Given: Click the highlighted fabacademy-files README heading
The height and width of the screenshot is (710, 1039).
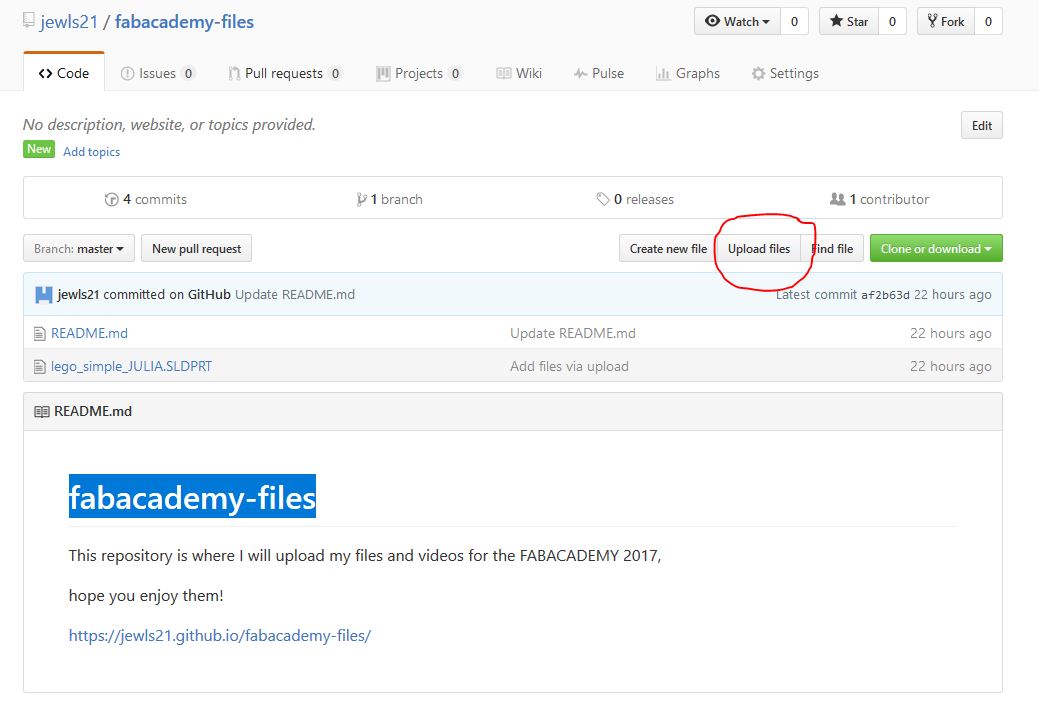Looking at the screenshot, I should point(192,497).
